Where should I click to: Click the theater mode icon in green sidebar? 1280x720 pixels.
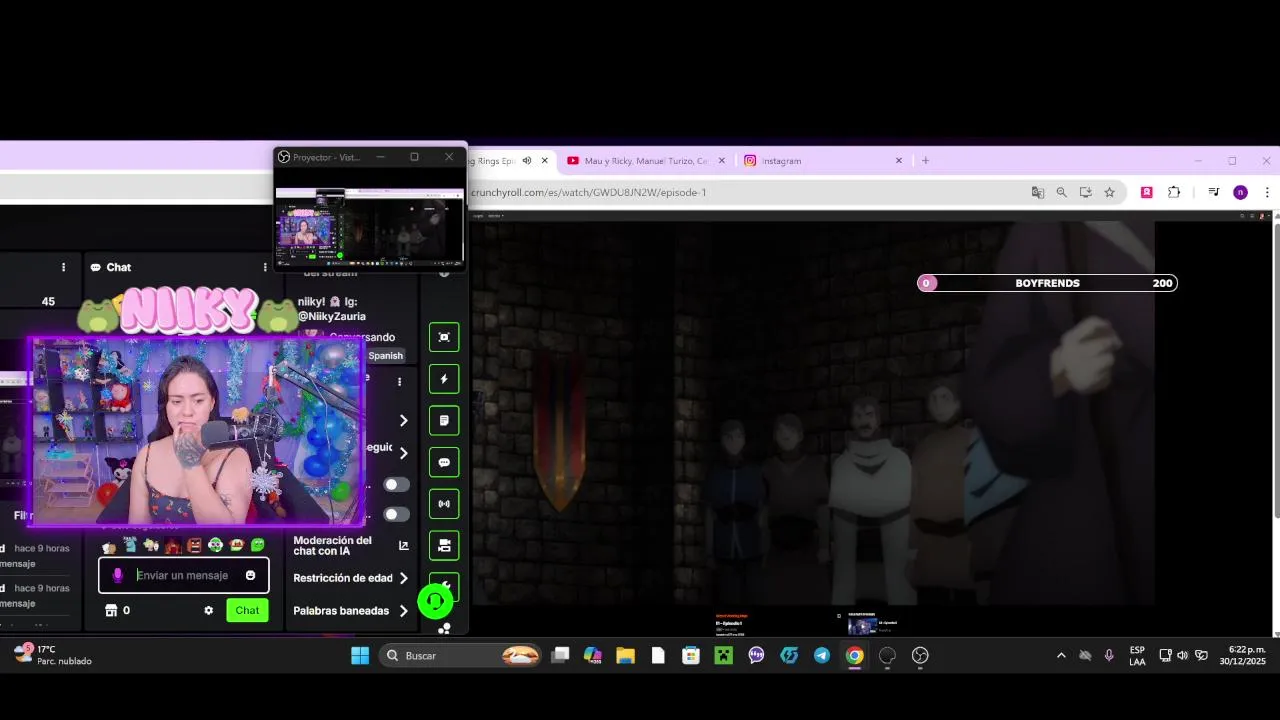444,337
